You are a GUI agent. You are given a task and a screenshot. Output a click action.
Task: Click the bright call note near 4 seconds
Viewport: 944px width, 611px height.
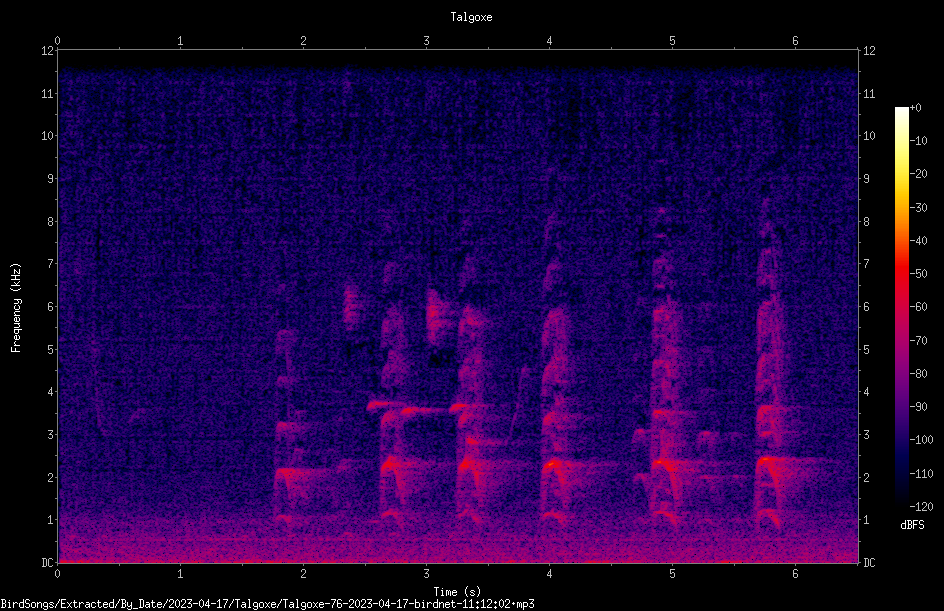(x=551, y=464)
